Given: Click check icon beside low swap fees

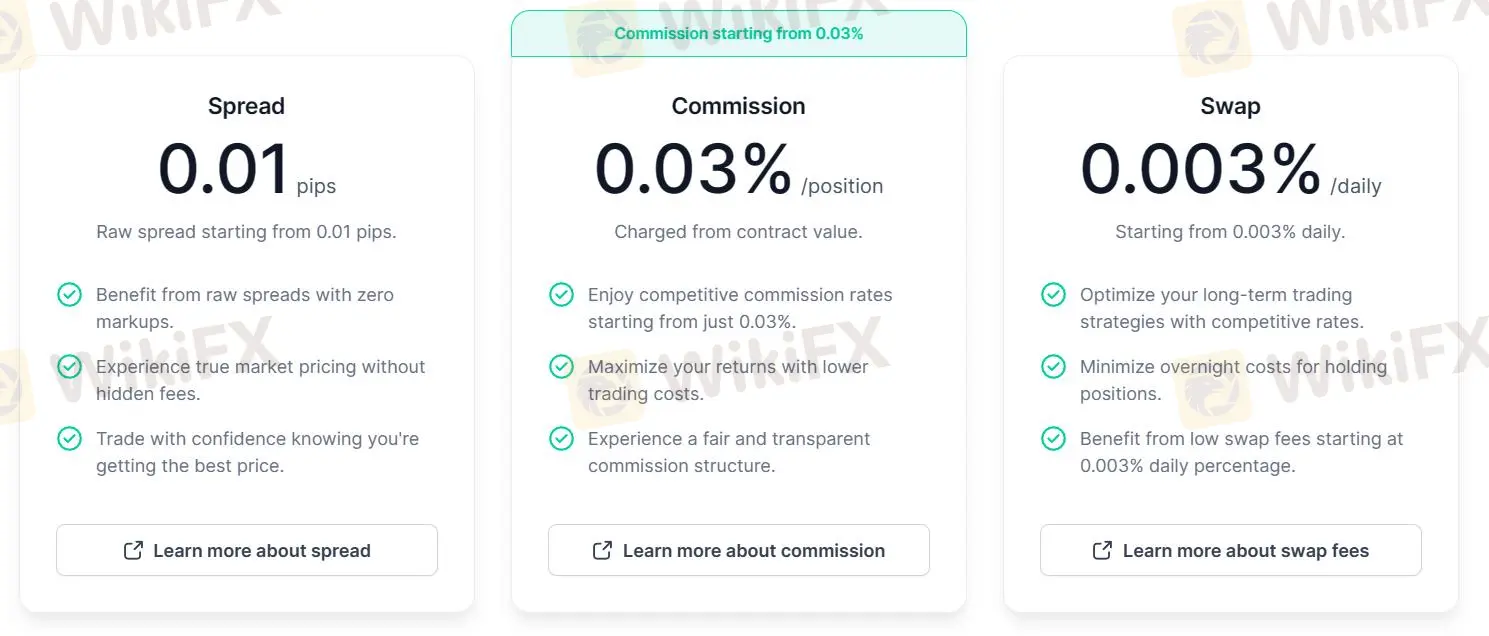Looking at the screenshot, I should [x=1053, y=439].
